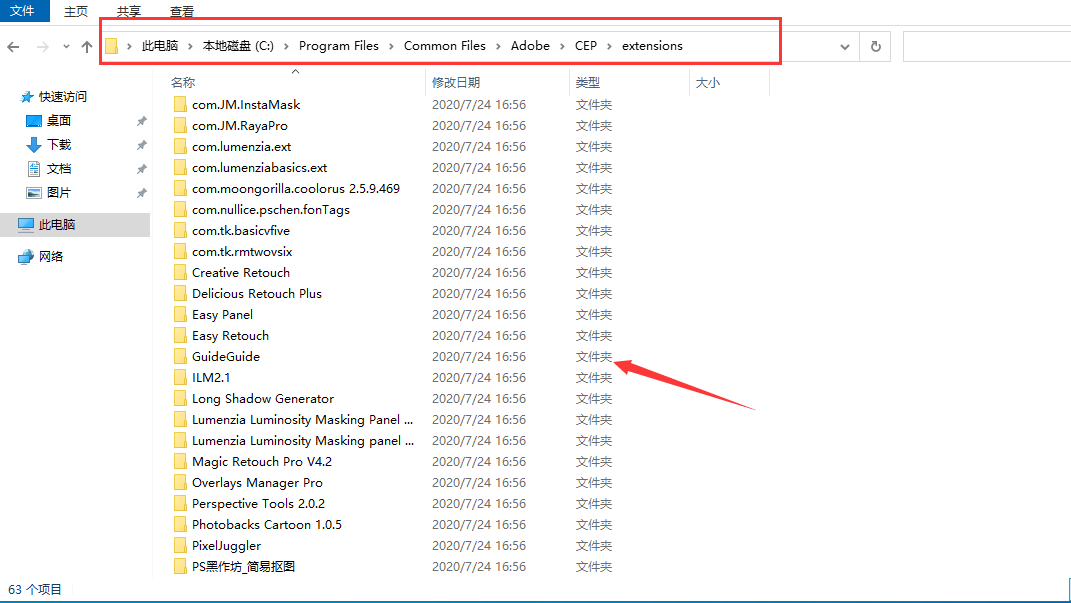Select Overlays Manager Pro folder name

(x=258, y=483)
